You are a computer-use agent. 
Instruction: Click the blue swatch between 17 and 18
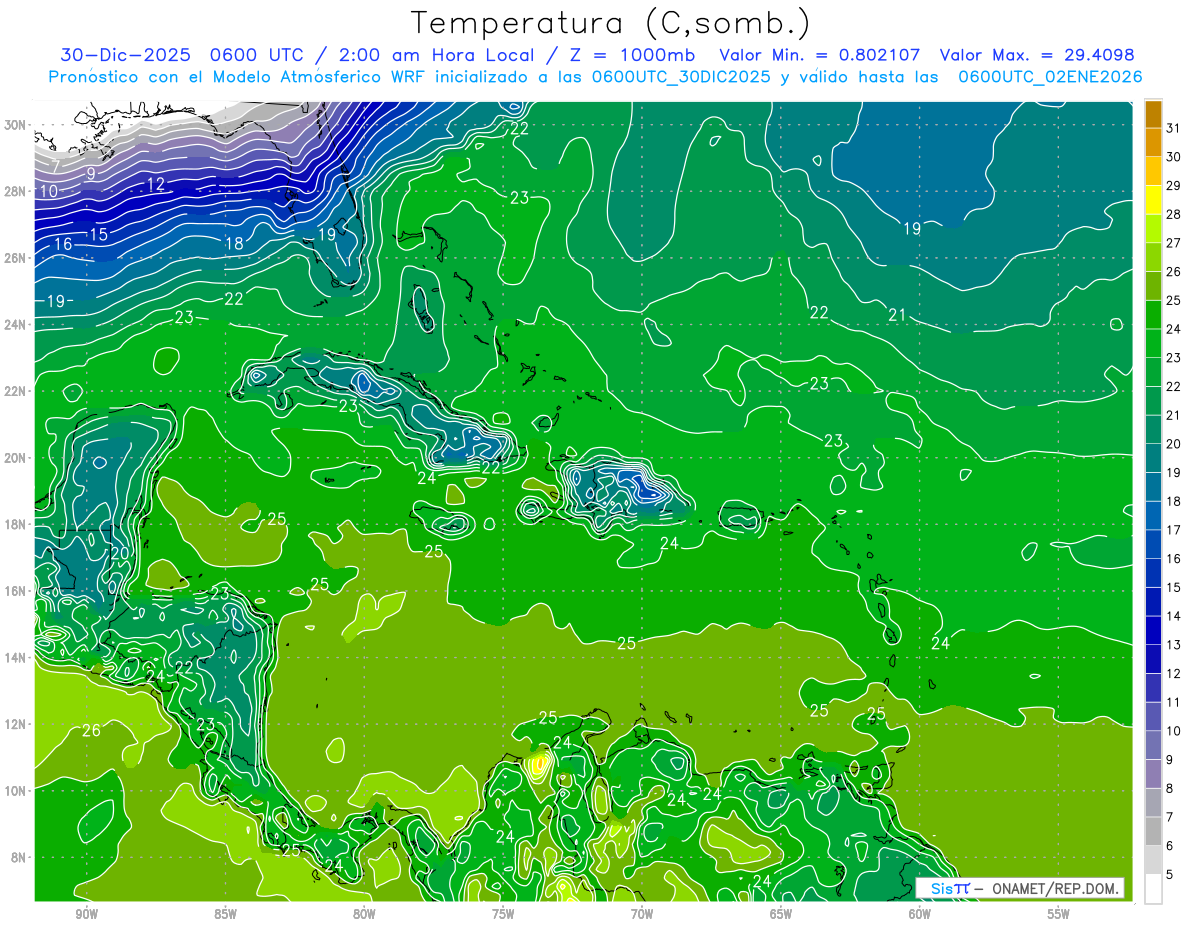[x=1153, y=516]
